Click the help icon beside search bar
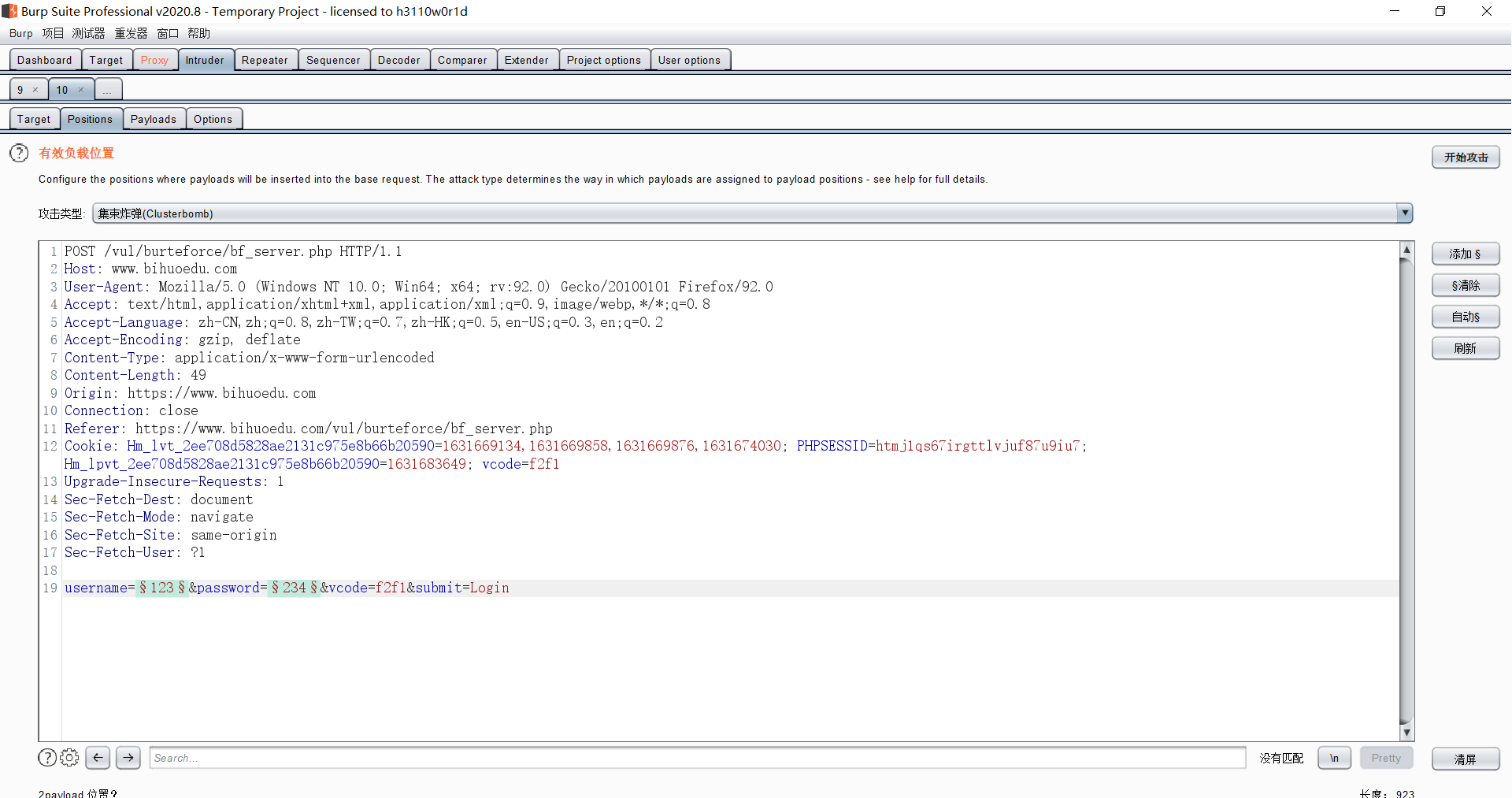Image resolution: width=1512 pixels, height=798 pixels. coord(47,758)
